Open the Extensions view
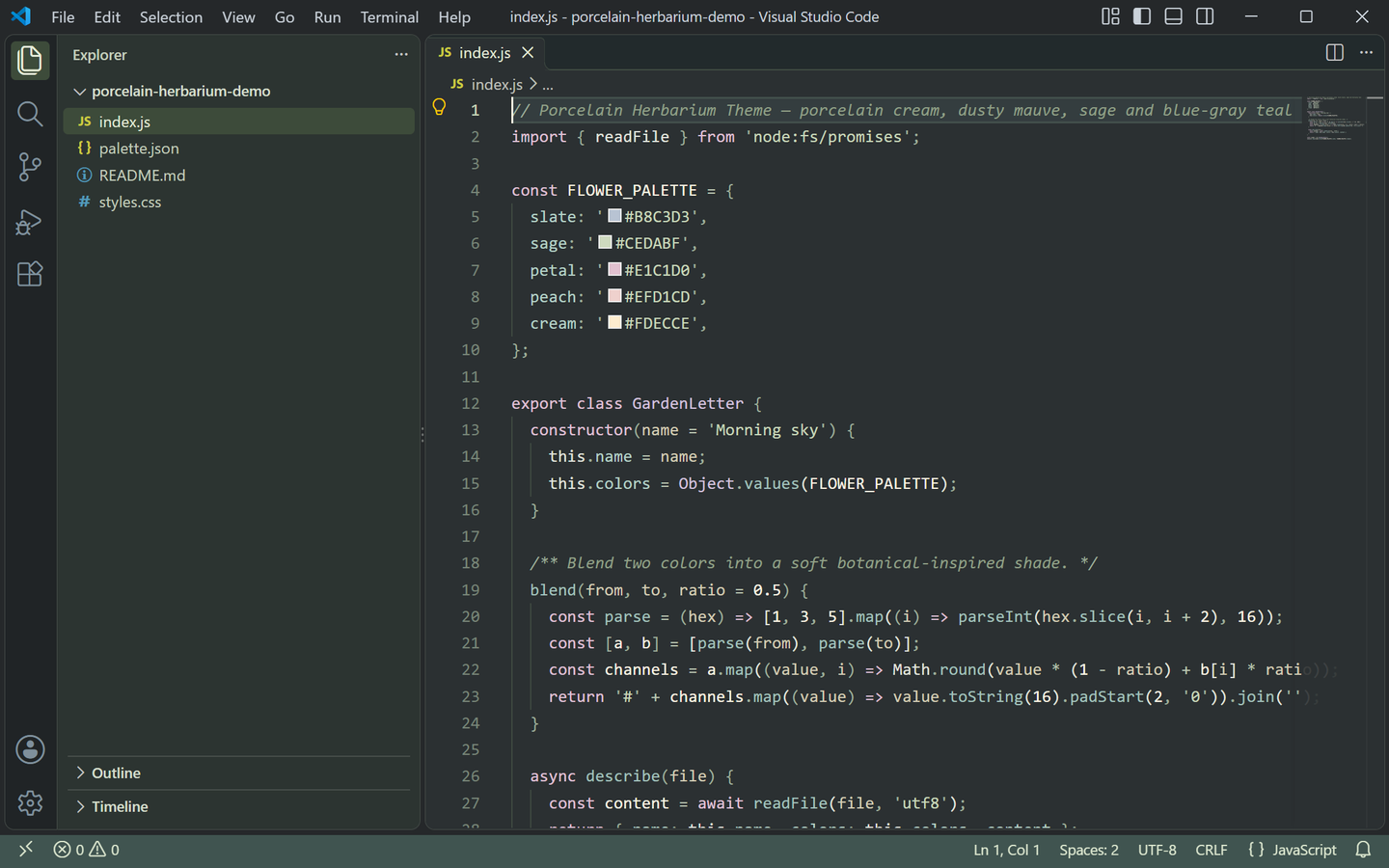The width and height of the screenshot is (1389, 868). [x=30, y=274]
